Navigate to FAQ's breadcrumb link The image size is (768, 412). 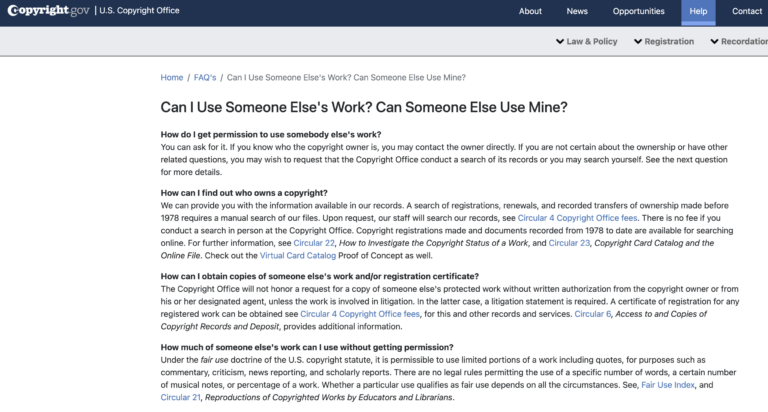(205, 78)
